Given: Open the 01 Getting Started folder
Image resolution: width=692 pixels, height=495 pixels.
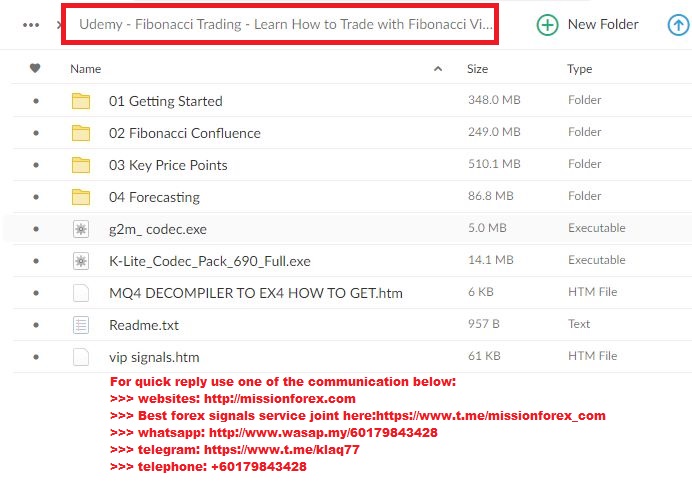Looking at the screenshot, I should pyautogui.click(x=165, y=101).
